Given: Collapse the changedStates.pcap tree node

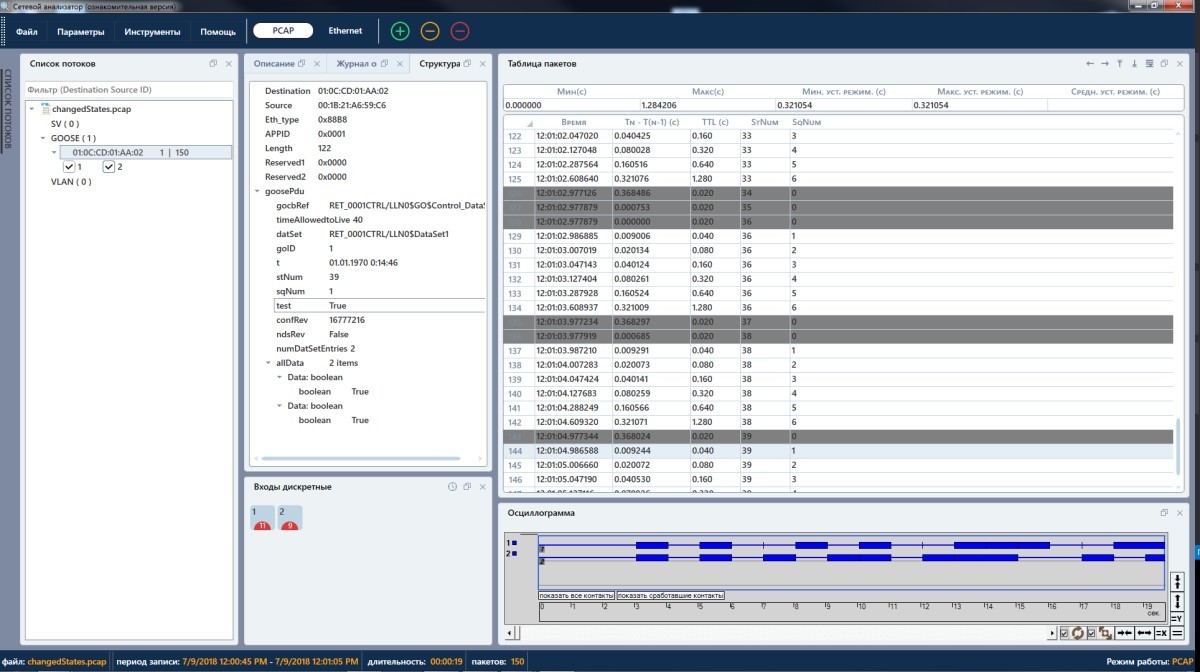Looking at the screenshot, I should coord(32,109).
